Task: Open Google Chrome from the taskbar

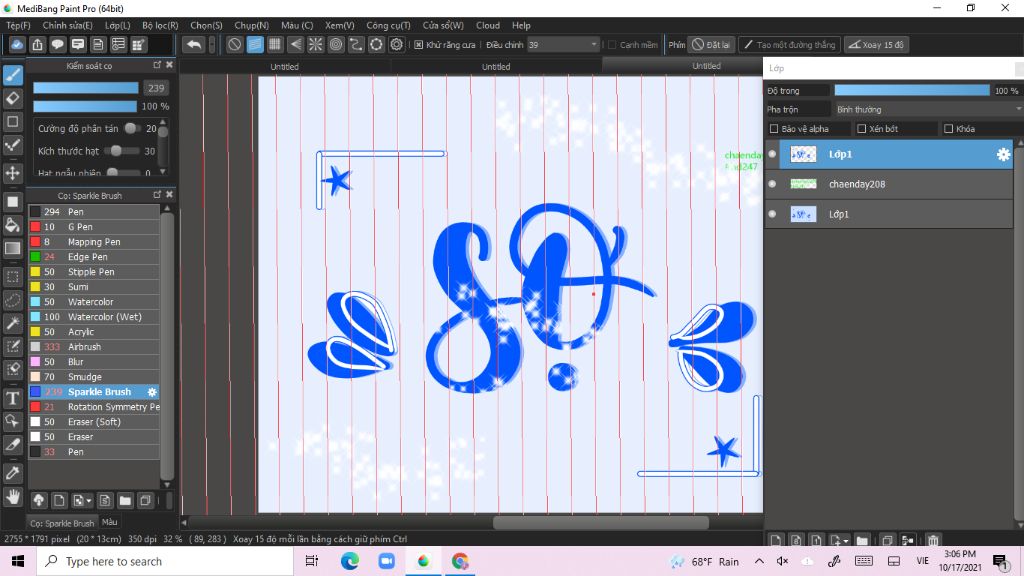Action: (x=460, y=561)
